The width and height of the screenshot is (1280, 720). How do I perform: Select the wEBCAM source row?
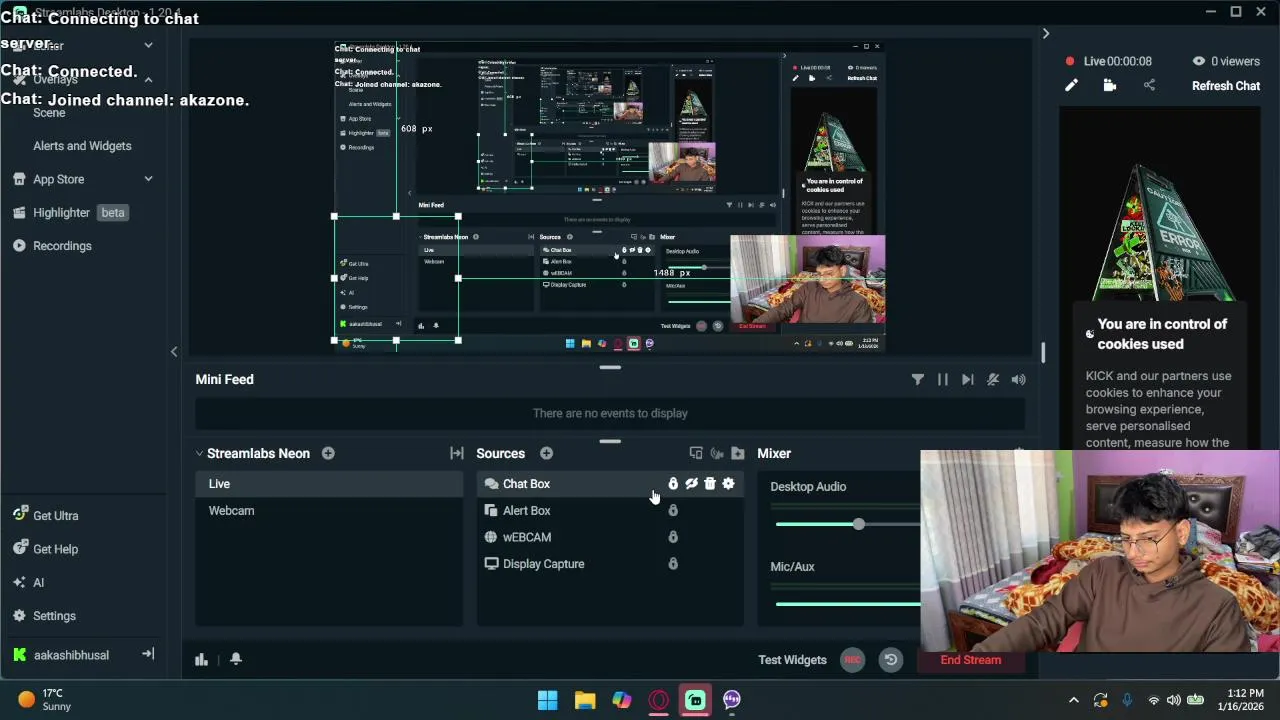pyautogui.click(x=610, y=537)
